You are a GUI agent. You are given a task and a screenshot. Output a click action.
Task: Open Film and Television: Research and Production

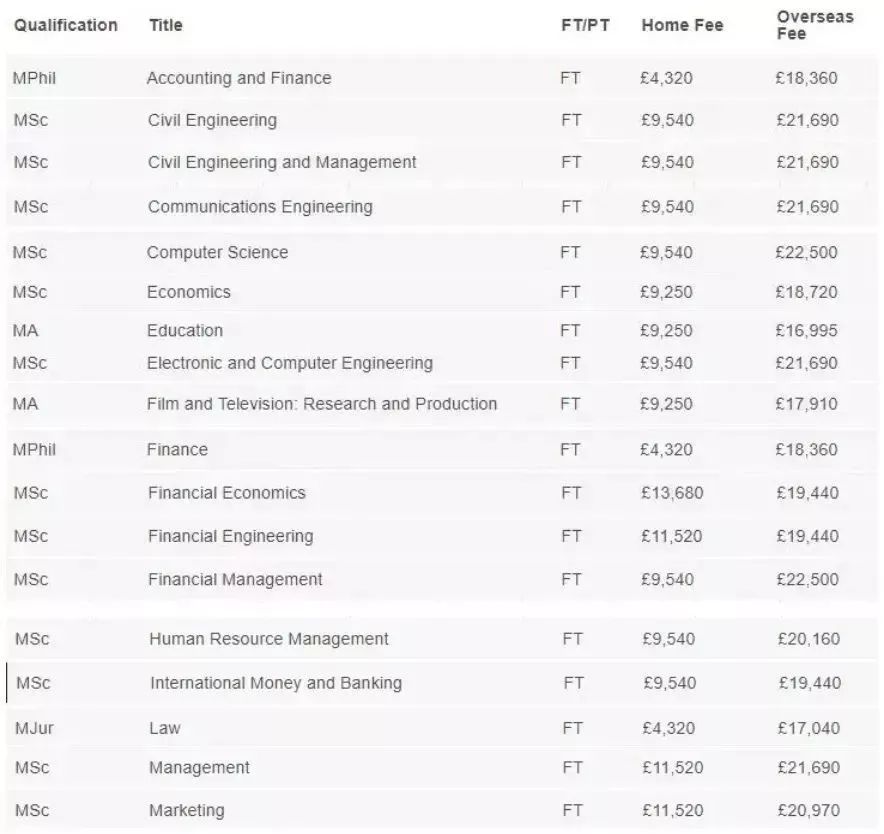click(322, 404)
